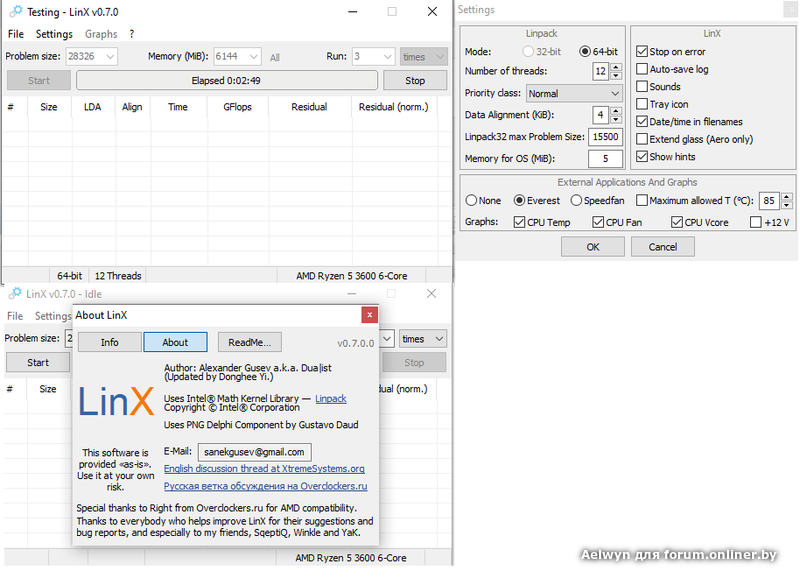Viewport: 800px width, 578px height.
Task: Toggle Date/time in filenames checkbox
Action: pos(642,121)
